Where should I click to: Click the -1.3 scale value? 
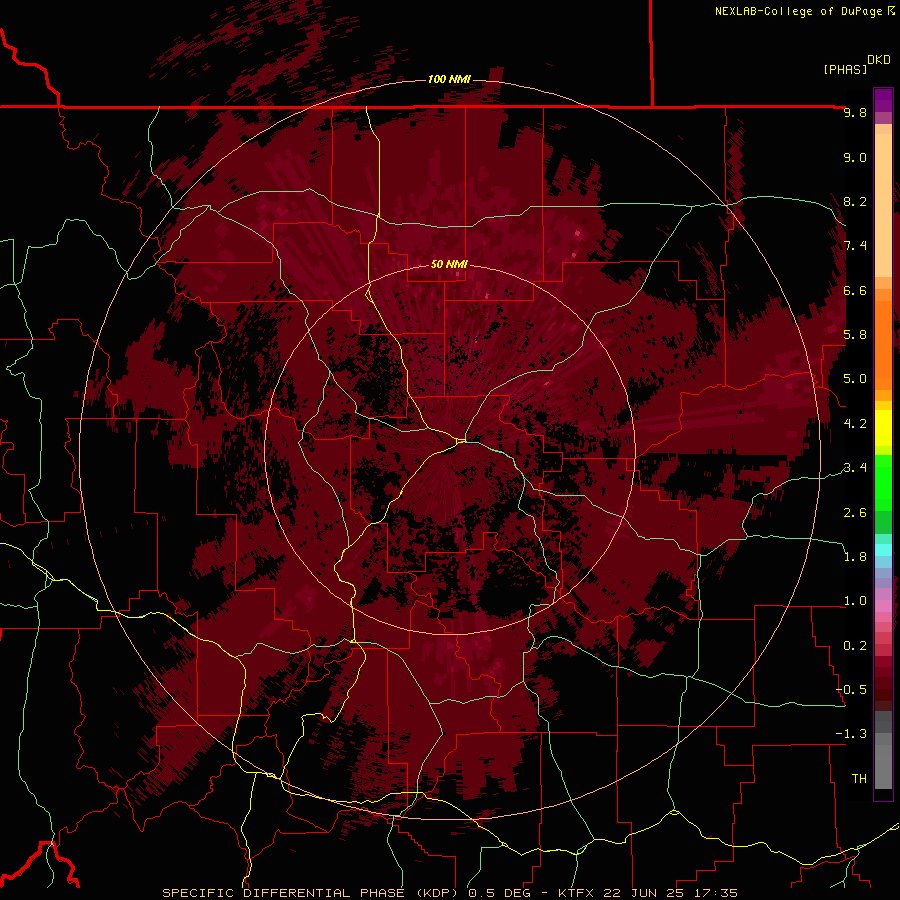click(851, 734)
